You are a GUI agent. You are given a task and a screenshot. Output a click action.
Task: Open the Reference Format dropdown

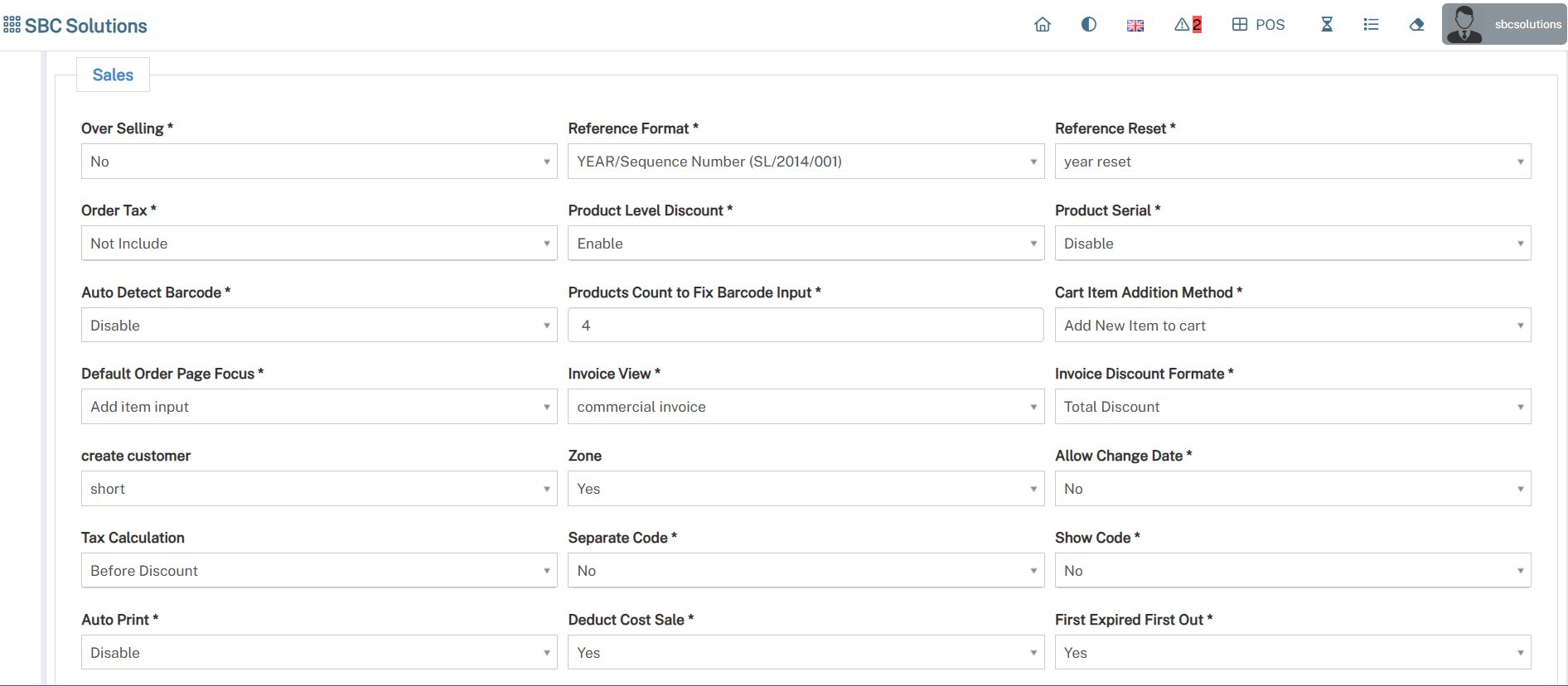[x=805, y=162]
